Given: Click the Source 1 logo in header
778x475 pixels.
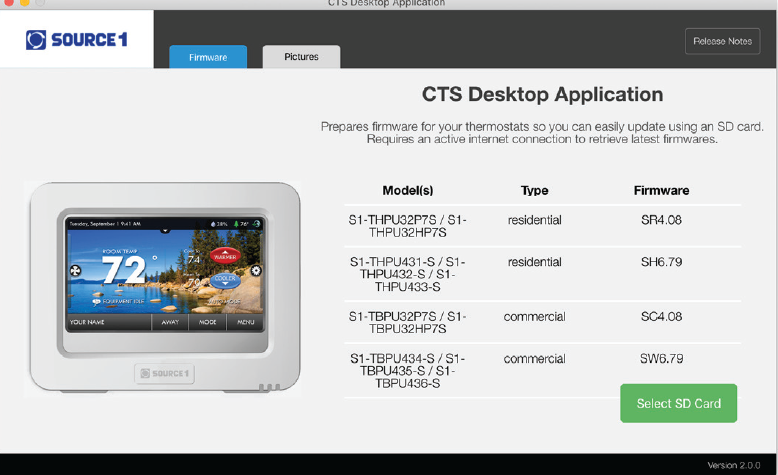Looking at the screenshot, I should [76, 40].
